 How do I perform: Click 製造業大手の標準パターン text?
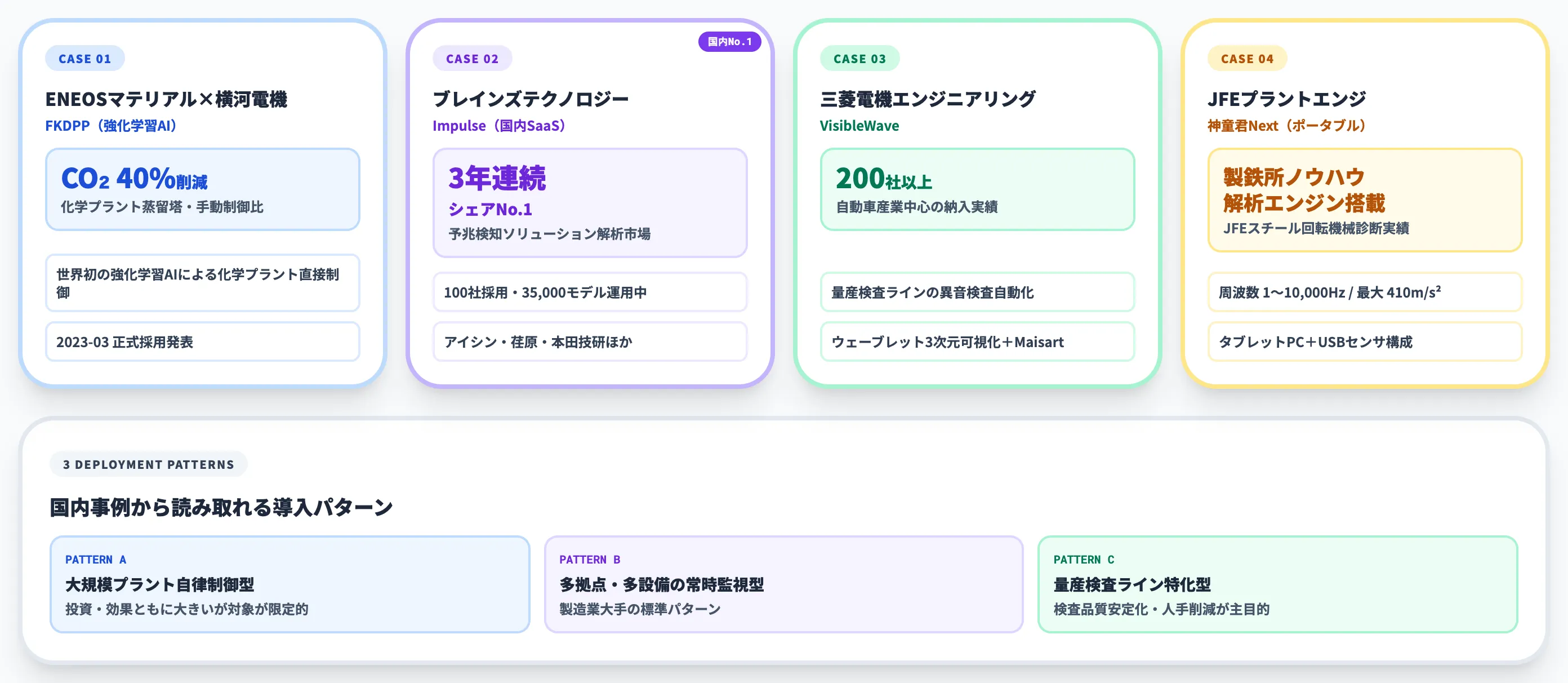pyautogui.click(x=640, y=609)
